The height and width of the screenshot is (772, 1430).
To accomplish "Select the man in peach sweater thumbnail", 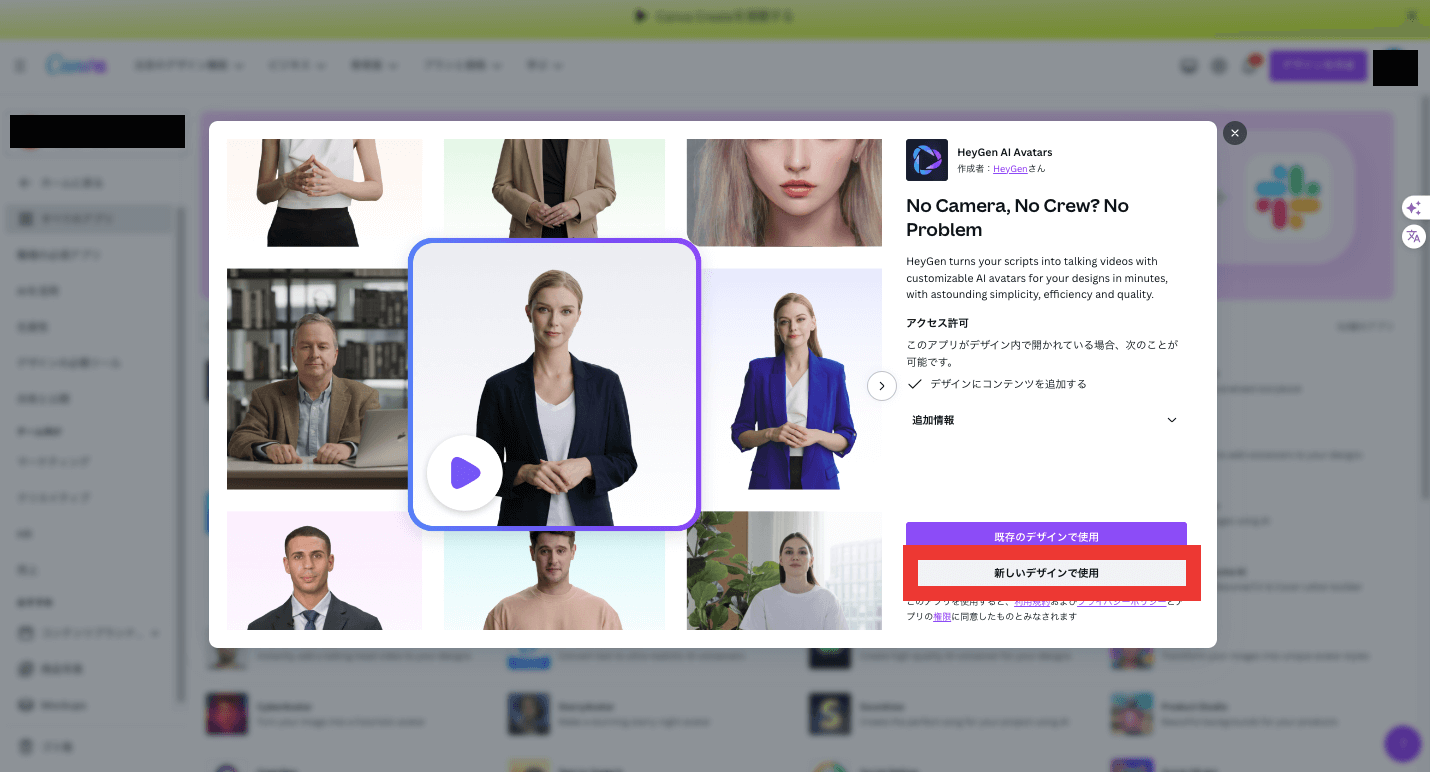I will (x=554, y=581).
